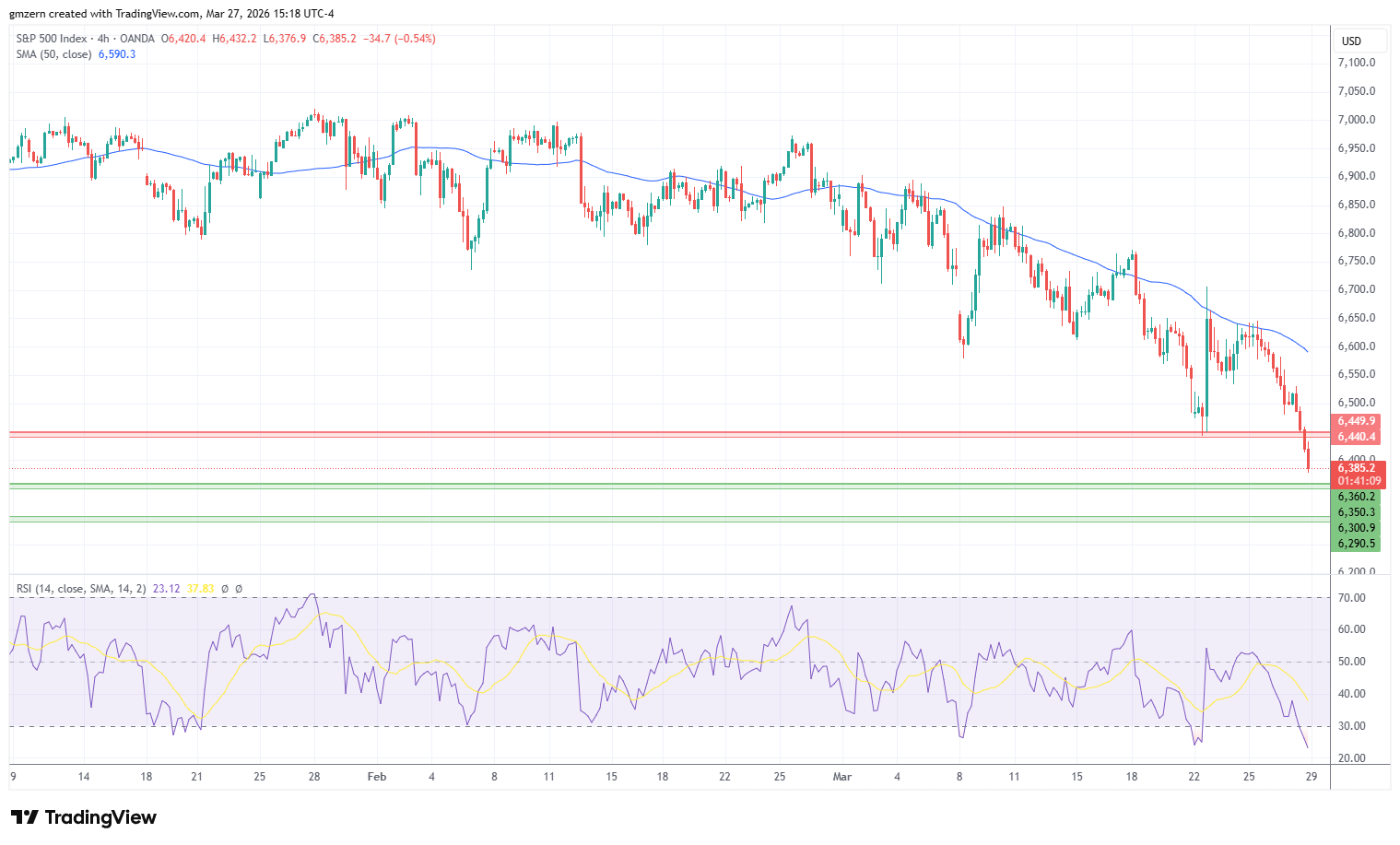Click the green 6,300.9 price tag
The height and width of the screenshot is (845, 1400).
click(x=1357, y=528)
